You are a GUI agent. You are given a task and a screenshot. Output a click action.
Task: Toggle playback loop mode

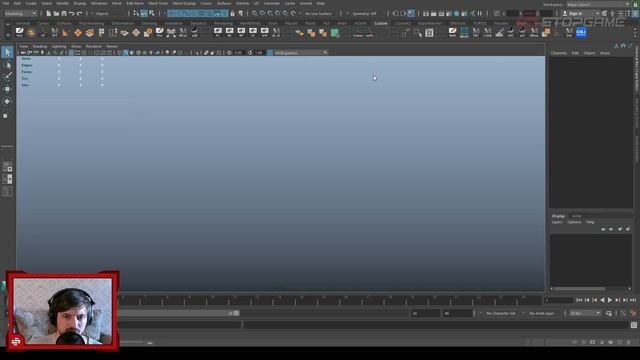point(609,313)
